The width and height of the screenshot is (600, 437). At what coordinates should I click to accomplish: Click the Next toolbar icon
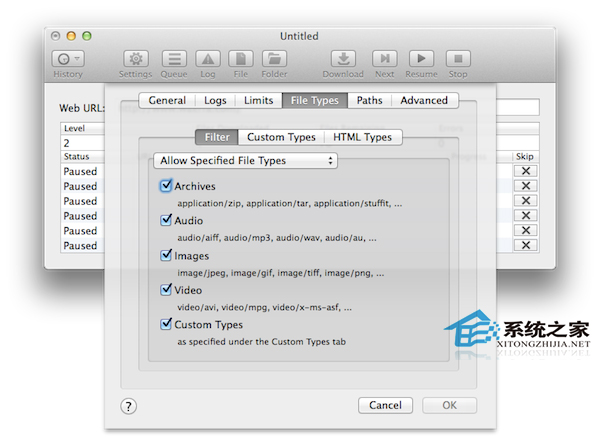click(x=385, y=59)
